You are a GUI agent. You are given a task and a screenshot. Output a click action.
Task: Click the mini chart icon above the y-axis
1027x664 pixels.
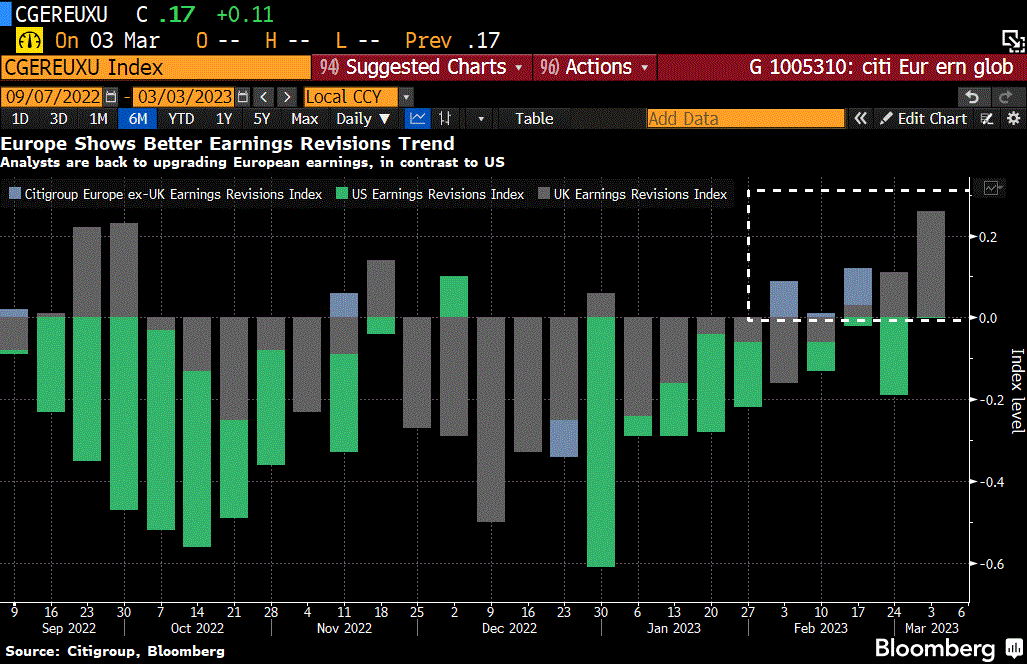tap(992, 189)
